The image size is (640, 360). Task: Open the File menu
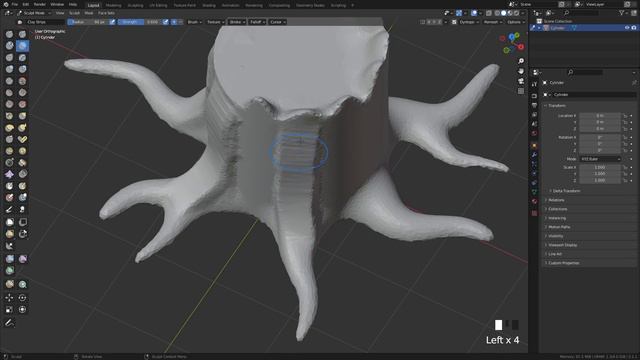tap(15, 4)
